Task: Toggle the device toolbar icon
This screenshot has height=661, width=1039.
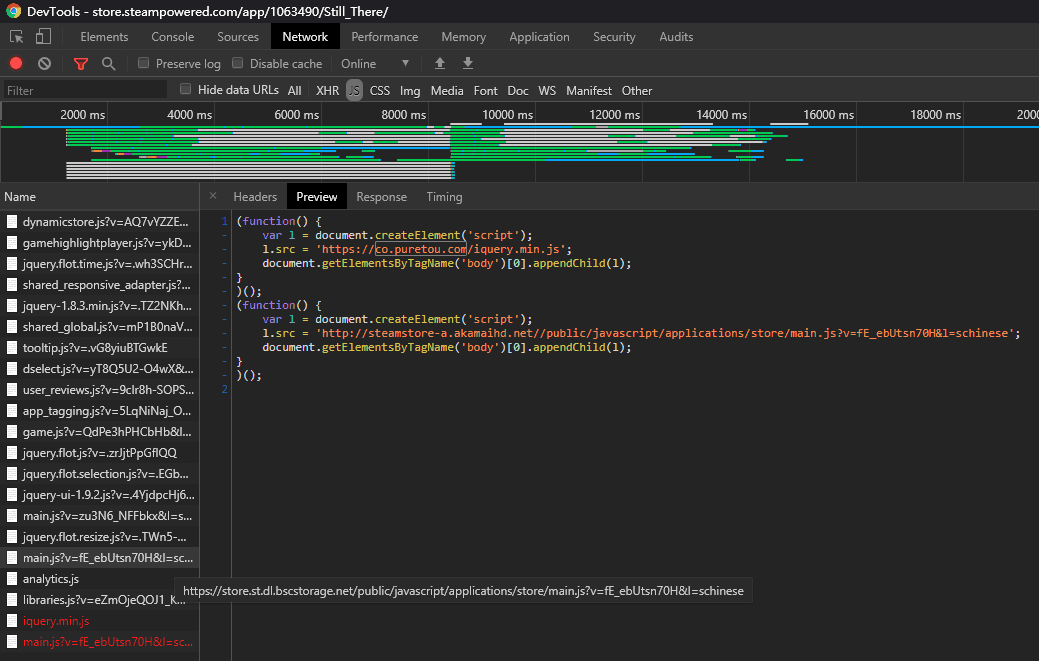Action: click(43, 37)
